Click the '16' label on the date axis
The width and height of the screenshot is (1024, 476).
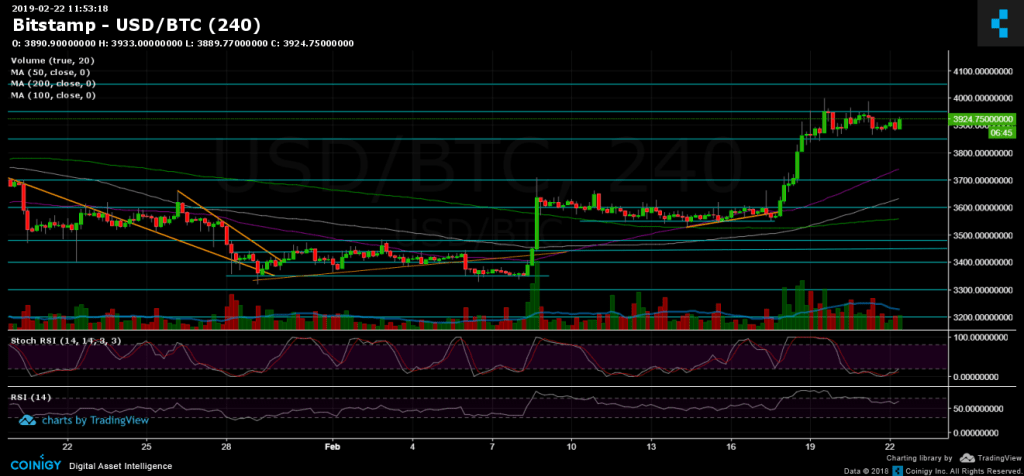pos(731,447)
